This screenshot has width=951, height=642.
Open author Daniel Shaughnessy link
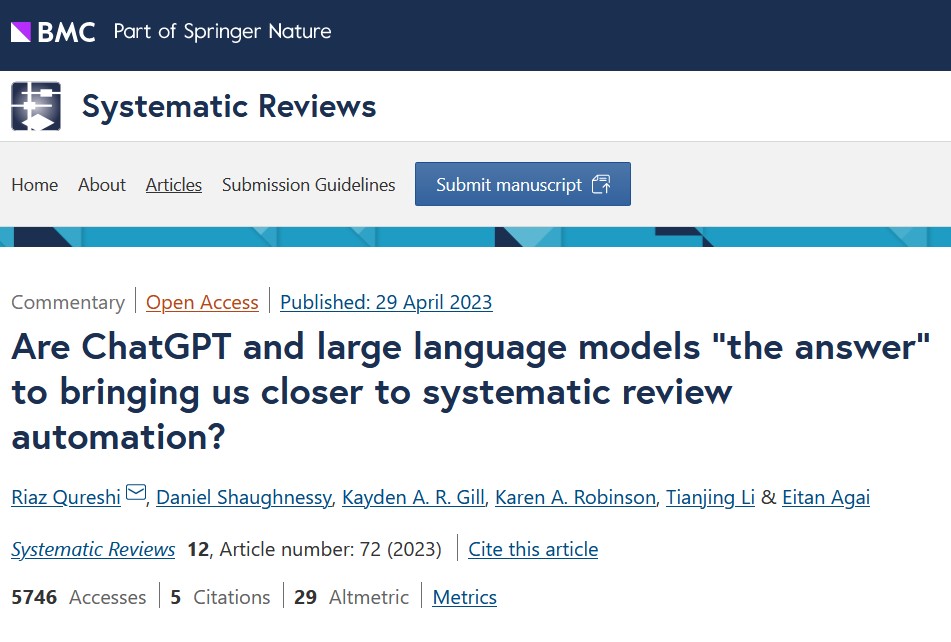pos(244,497)
